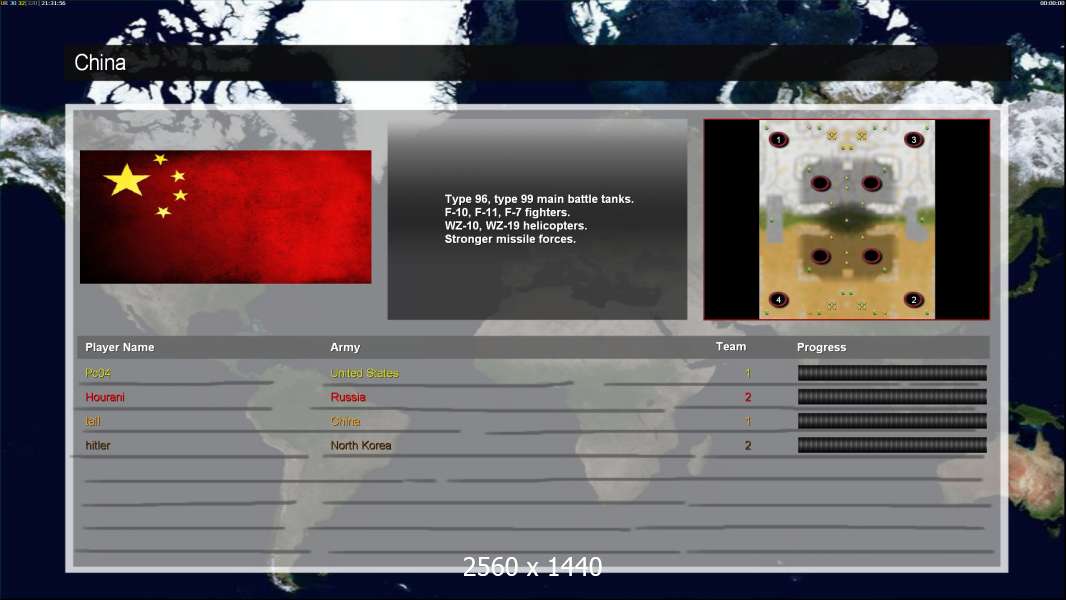Click the minimap preview center area
Image resolution: width=1066 pixels, height=600 pixels.
846,219
